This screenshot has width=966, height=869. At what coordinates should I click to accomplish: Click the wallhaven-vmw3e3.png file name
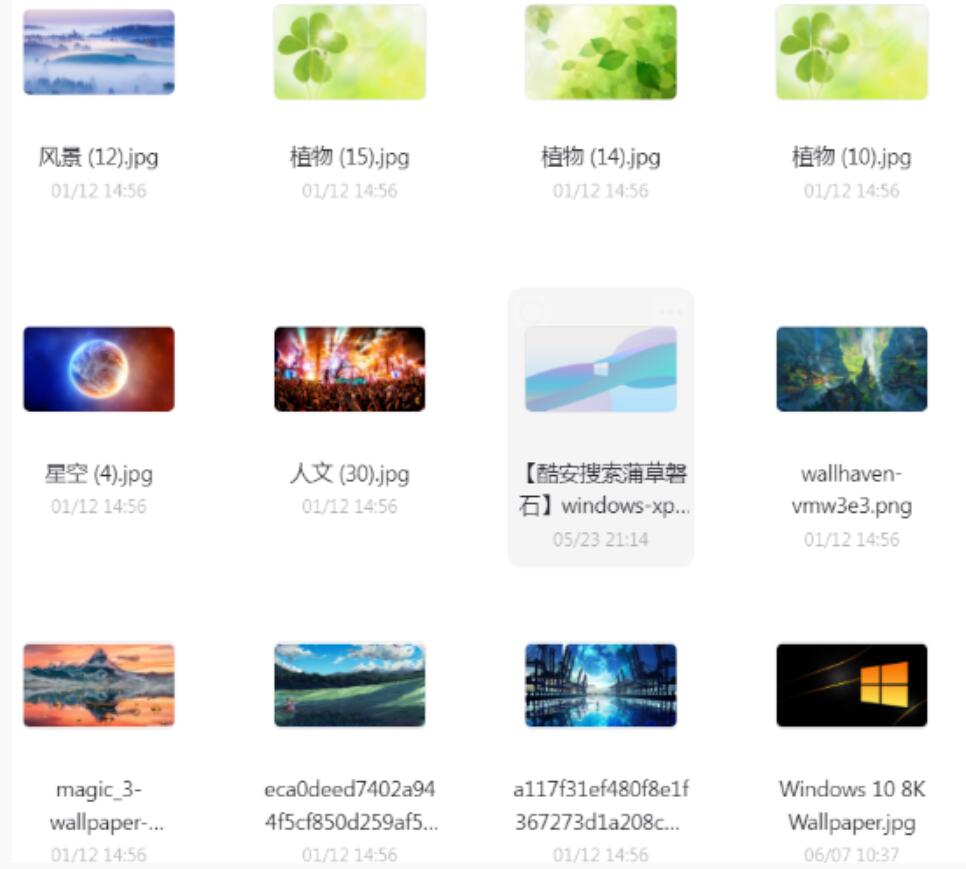click(851, 490)
